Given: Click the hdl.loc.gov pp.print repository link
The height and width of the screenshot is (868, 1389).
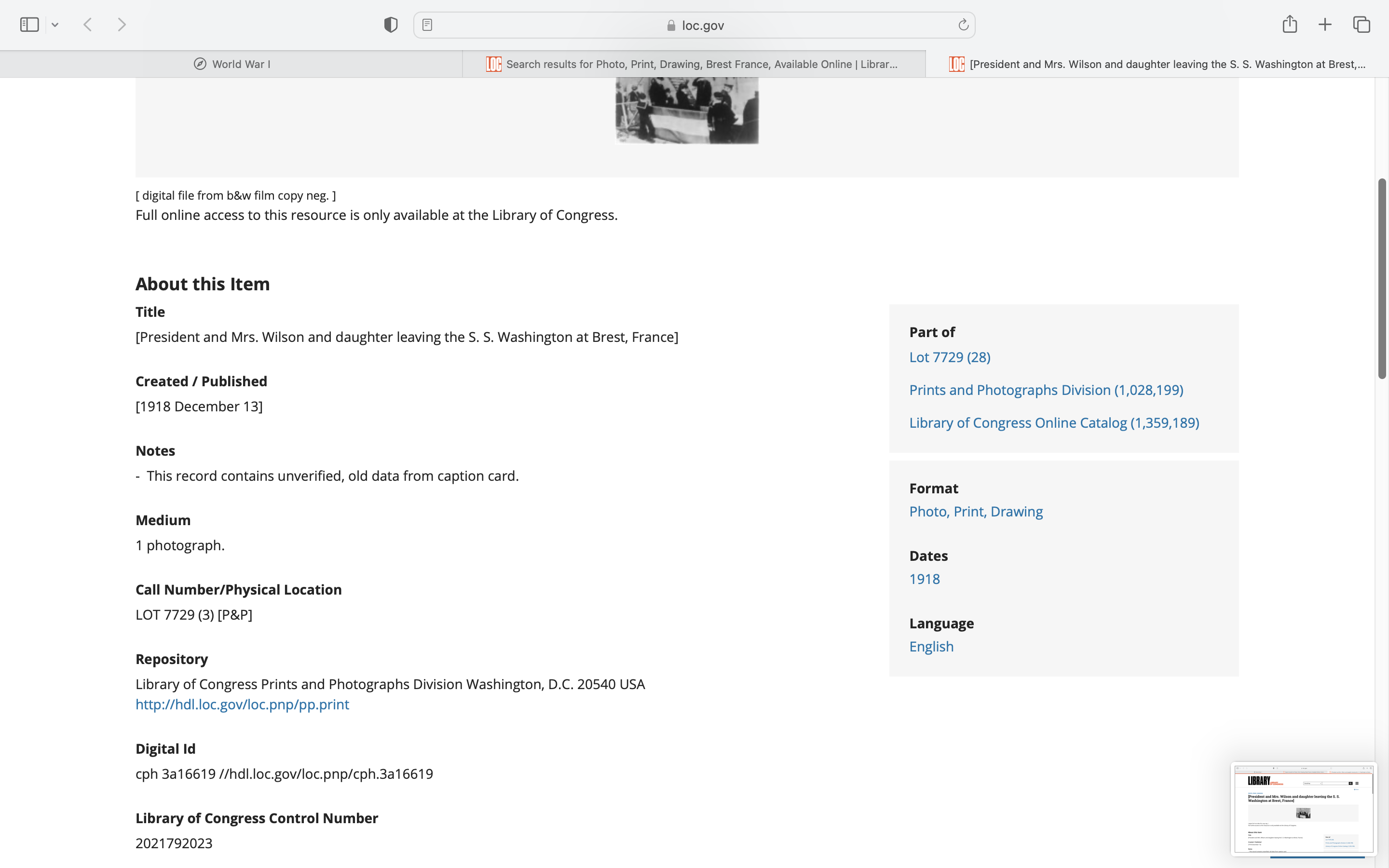Looking at the screenshot, I should tap(242, 705).
